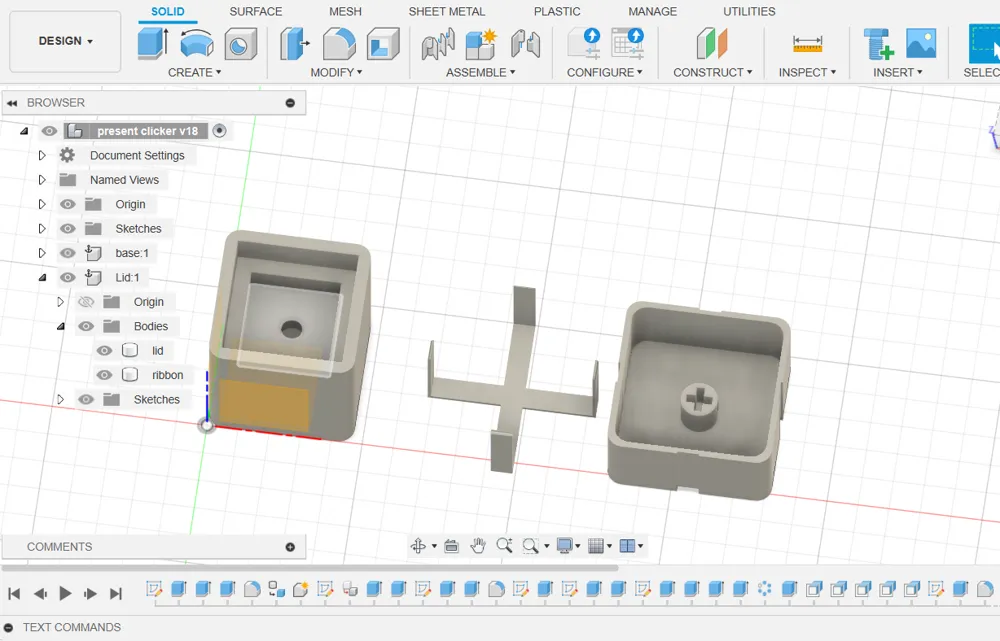
Task: Show the hidden Origin folder under Lid:1
Action: pos(86,302)
